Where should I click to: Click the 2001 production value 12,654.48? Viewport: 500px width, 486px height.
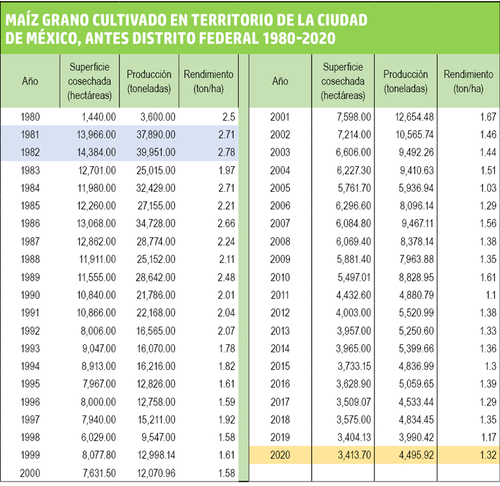(x=414, y=117)
